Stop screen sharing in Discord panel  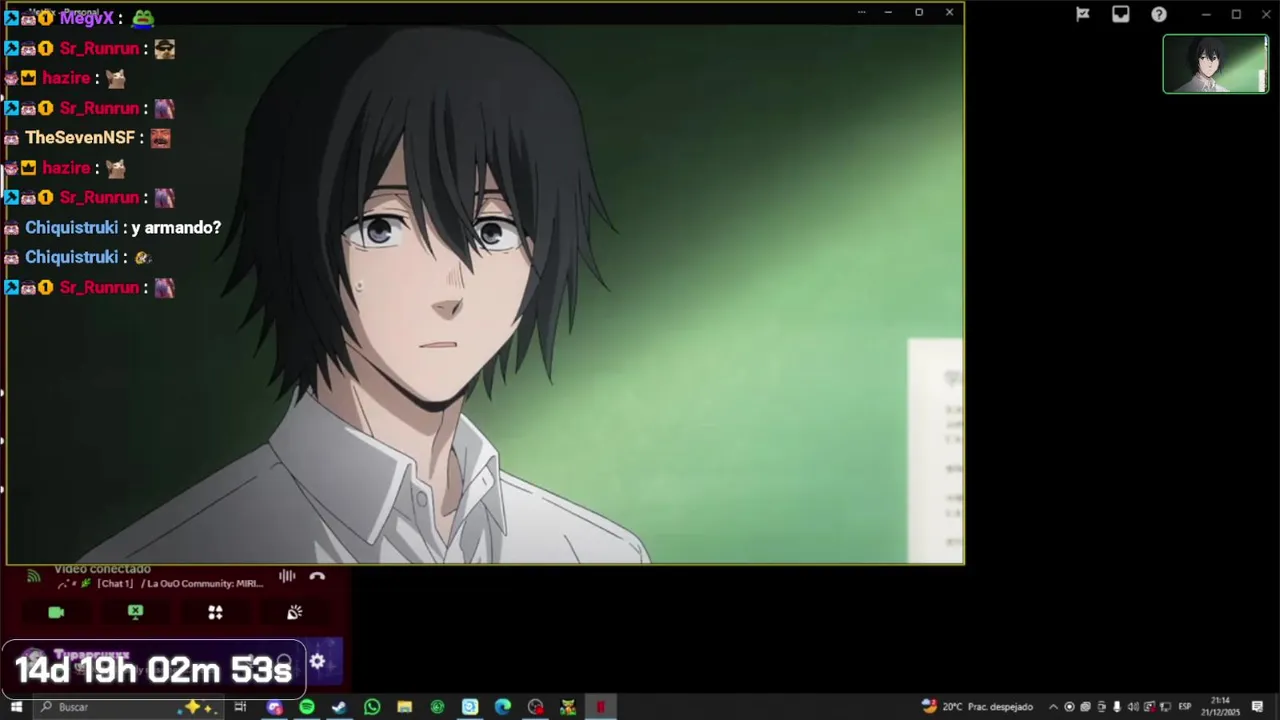pos(135,612)
